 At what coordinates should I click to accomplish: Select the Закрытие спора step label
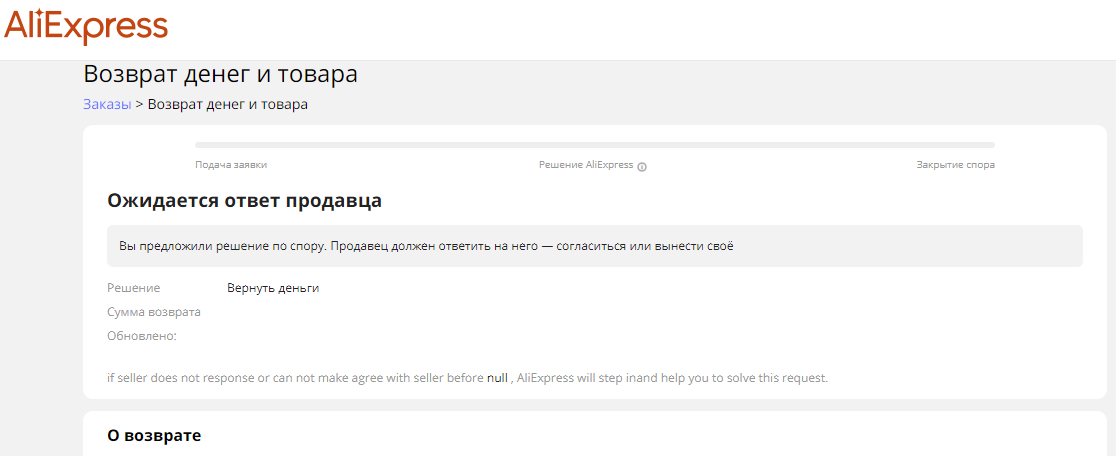tap(955, 165)
